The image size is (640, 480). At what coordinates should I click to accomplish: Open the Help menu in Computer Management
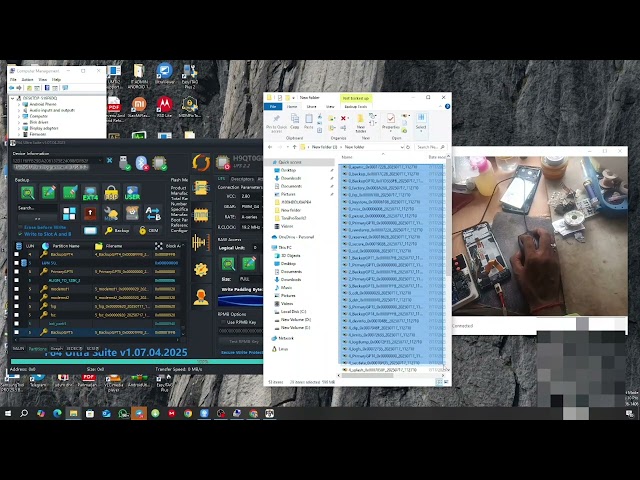(56, 80)
